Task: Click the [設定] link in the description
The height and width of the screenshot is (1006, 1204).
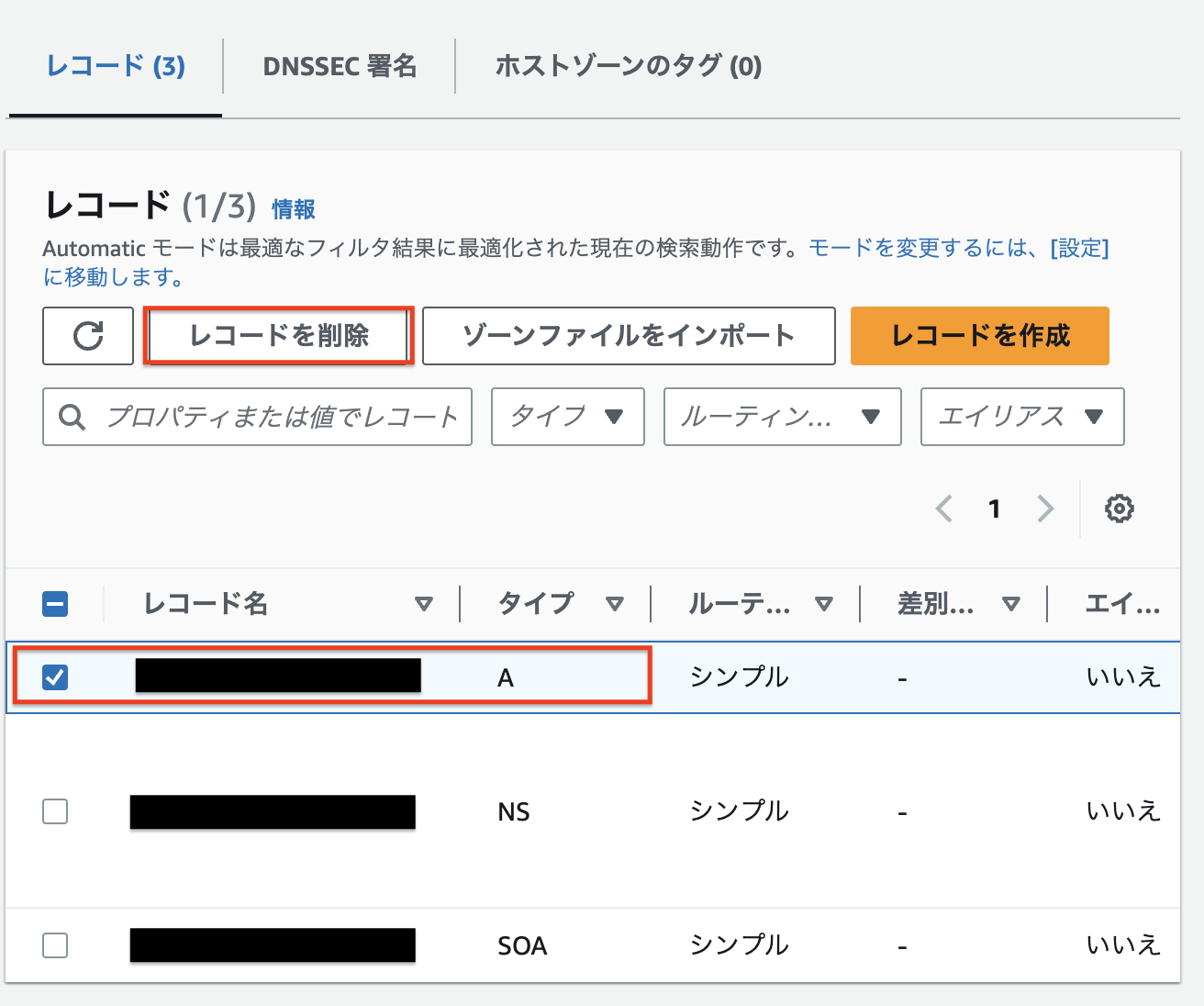Action: [x=1080, y=248]
